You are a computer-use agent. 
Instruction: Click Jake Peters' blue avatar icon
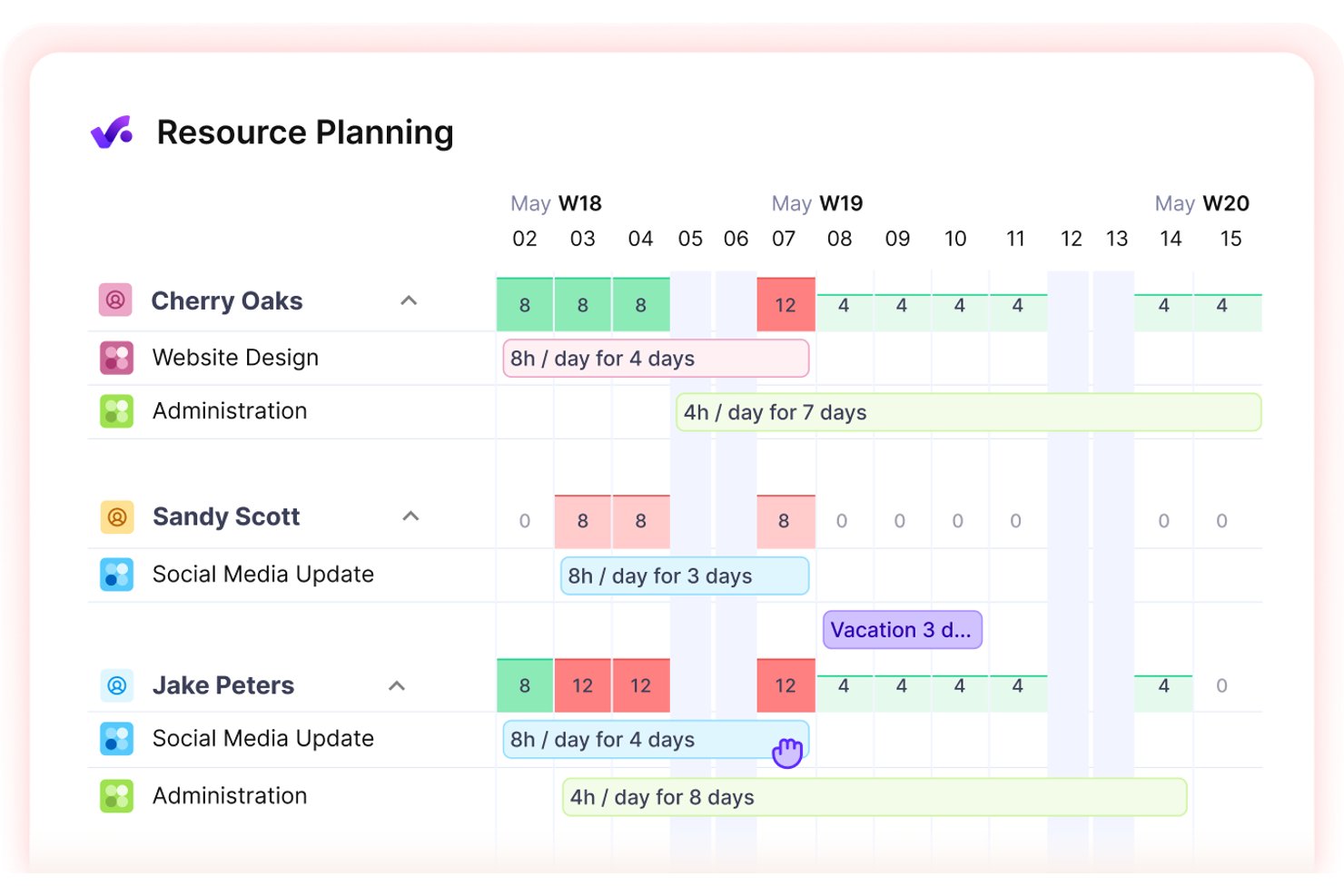(117, 685)
